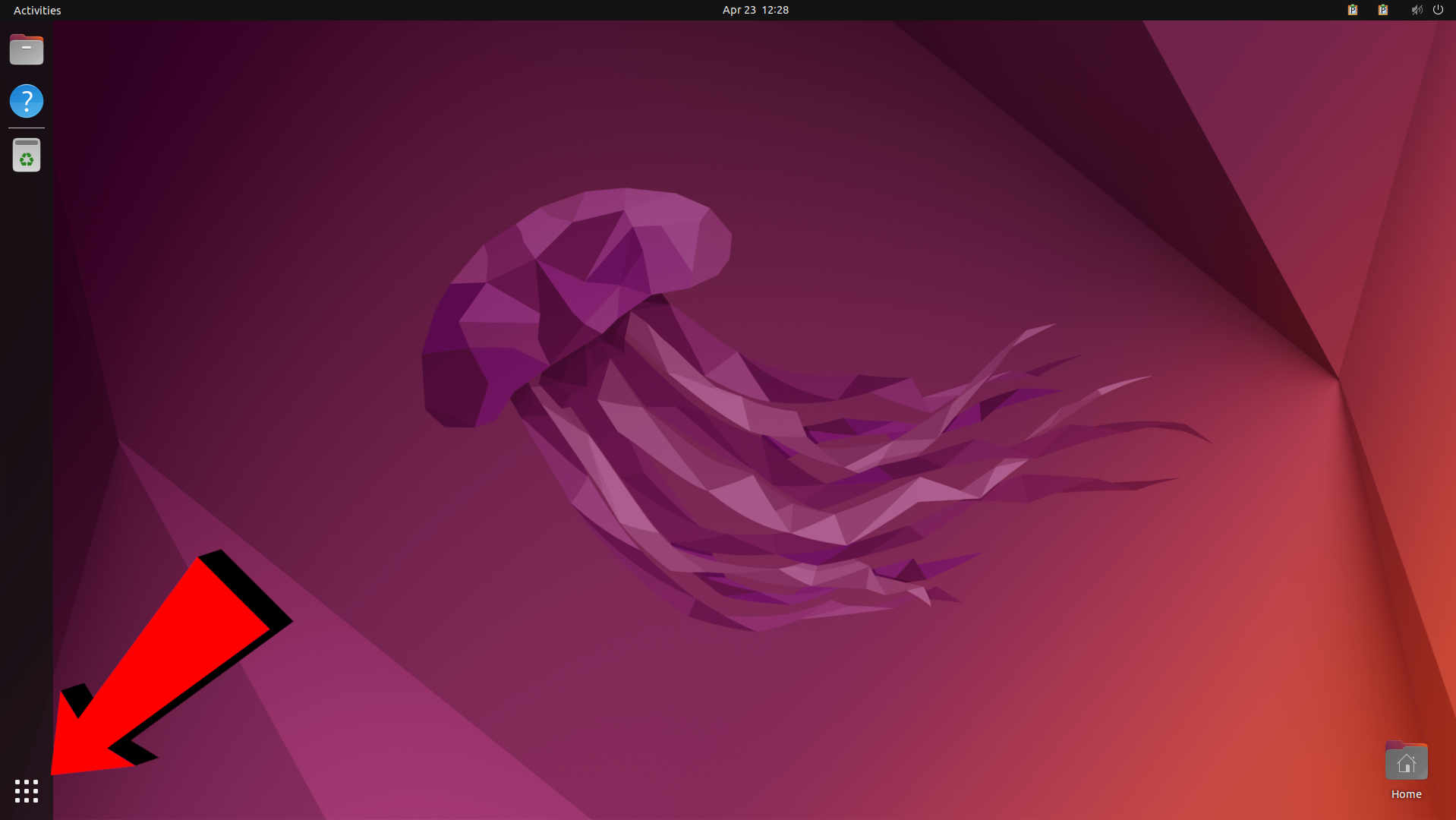Open the Trash from the dock
This screenshot has height=820, width=1456.
click(26, 155)
